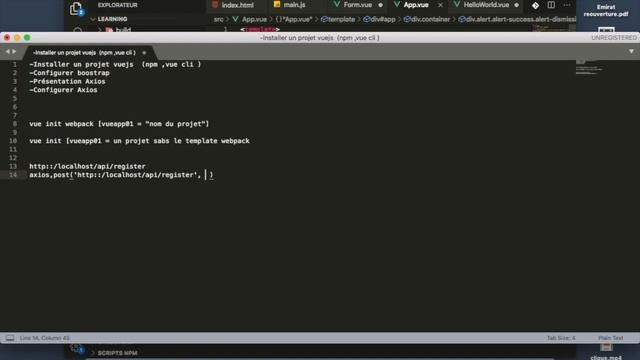Click template in the breadcrumb path
This screenshot has width=640, height=360.
click(338, 19)
